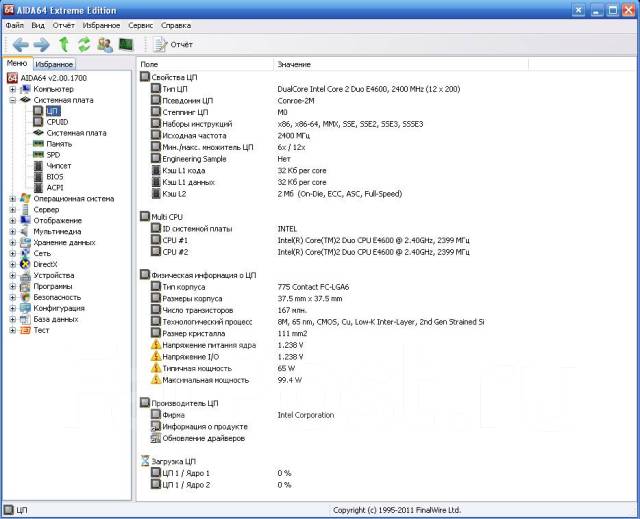Expand the Компьютер tree node
Image resolution: width=640 pixels, height=519 pixels.
13,89
